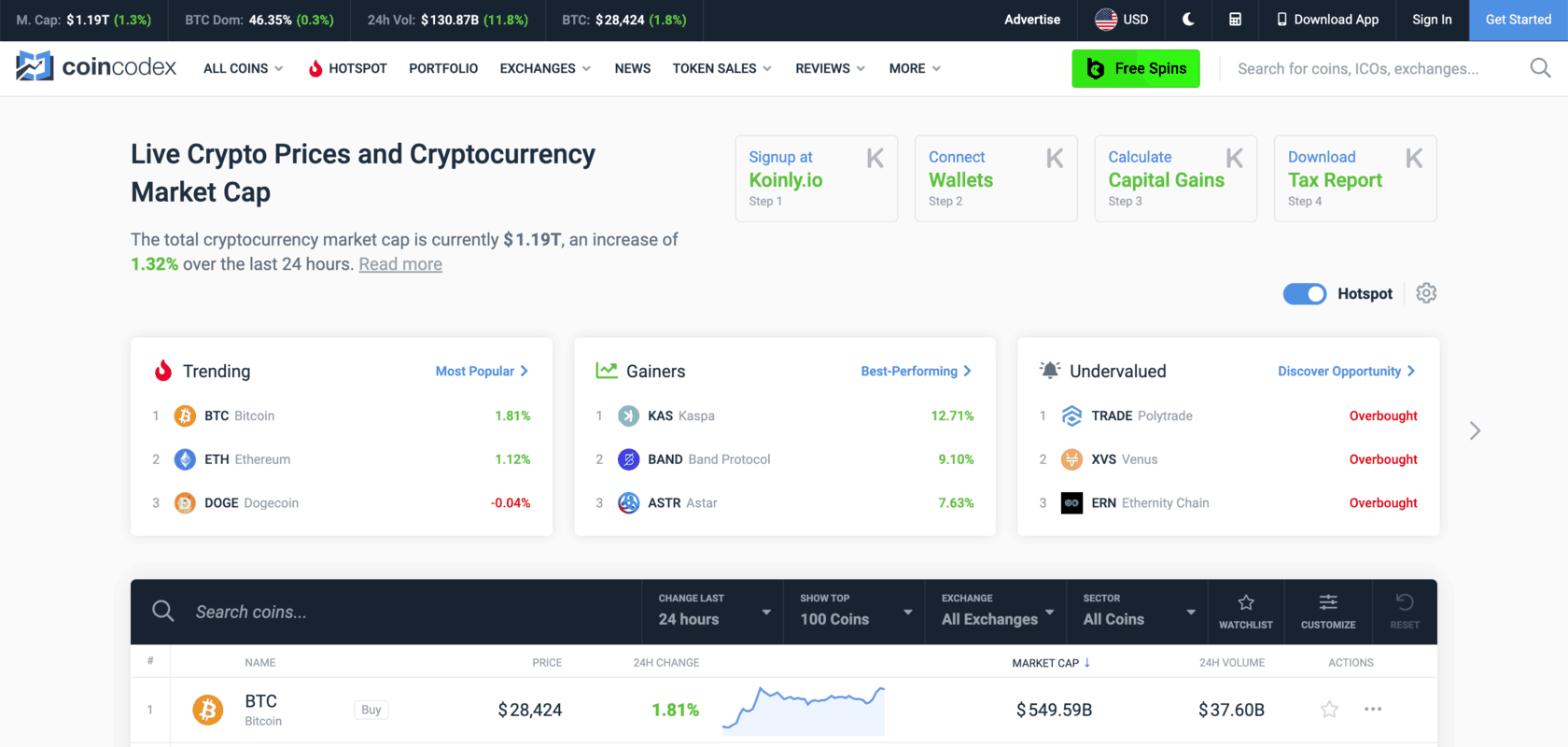Click the Dogecoin icon in Trending list
Screen dimensions: 1568x747
point(185,503)
